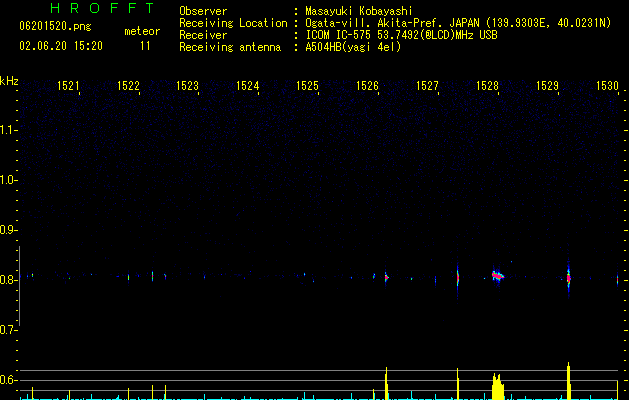Click the 1528 time axis marker
This screenshot has width=629, height=400.
(x=487, y=86)
